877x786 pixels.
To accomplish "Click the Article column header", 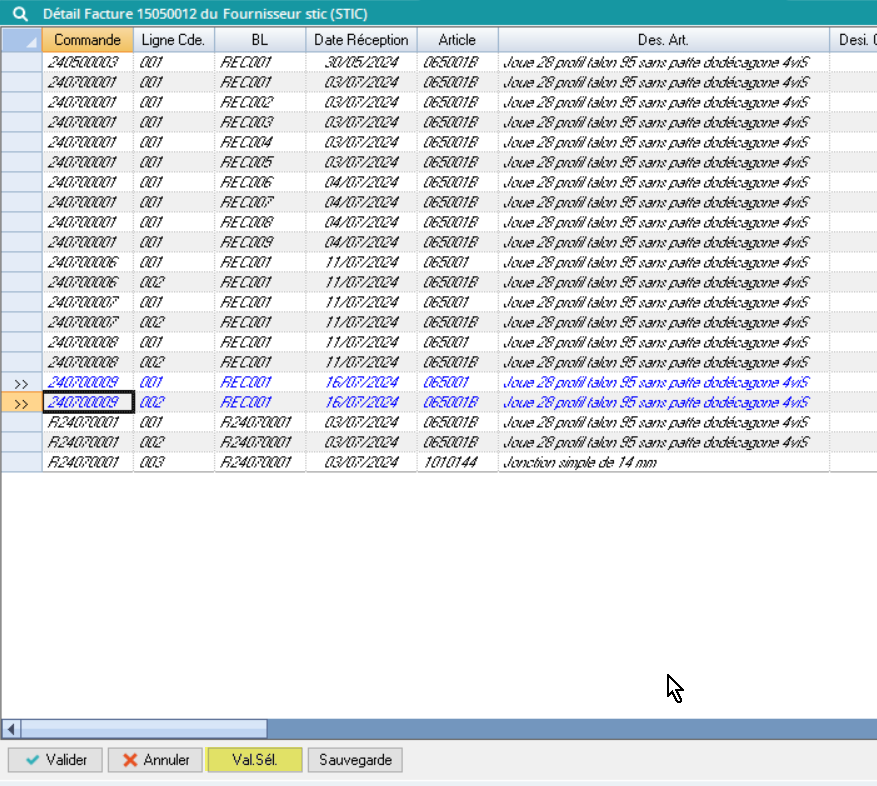I will pos(456,40).
